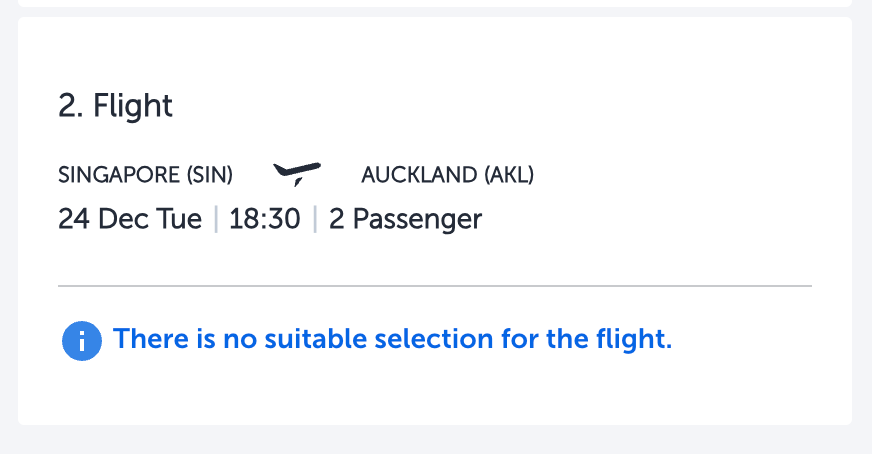Select the "2. Flight" section heading

(x=115, y=106)
